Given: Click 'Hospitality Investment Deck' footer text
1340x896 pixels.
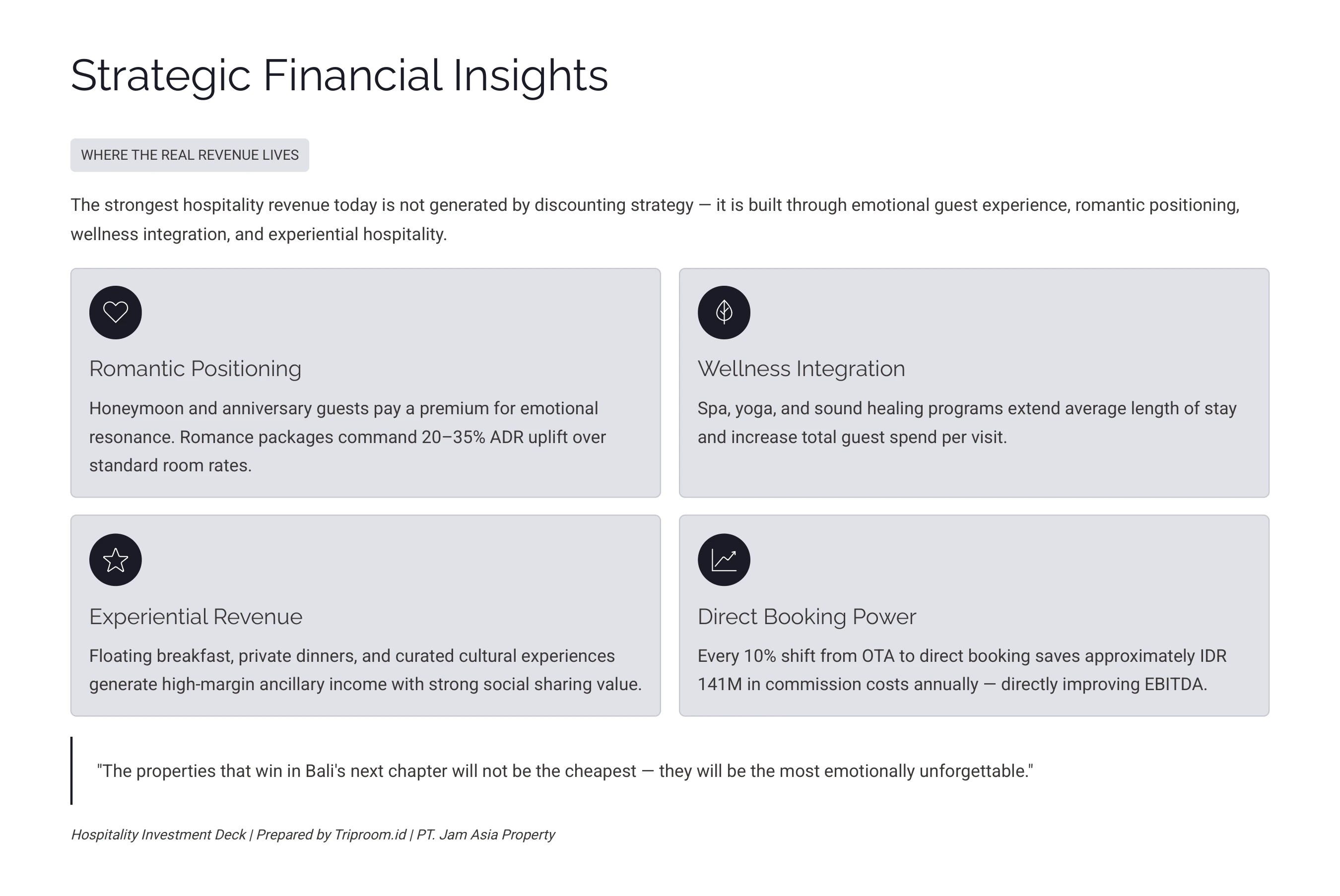Looking at the screenshot, I should tap(158, 835).
